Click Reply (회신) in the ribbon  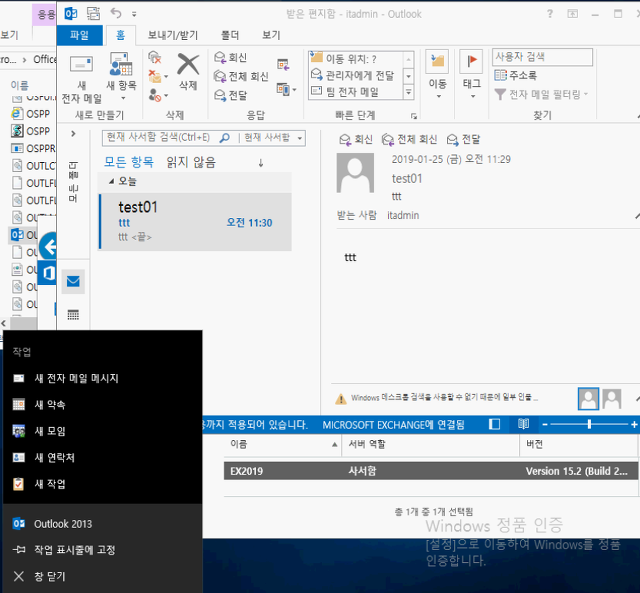click(231, 58)
